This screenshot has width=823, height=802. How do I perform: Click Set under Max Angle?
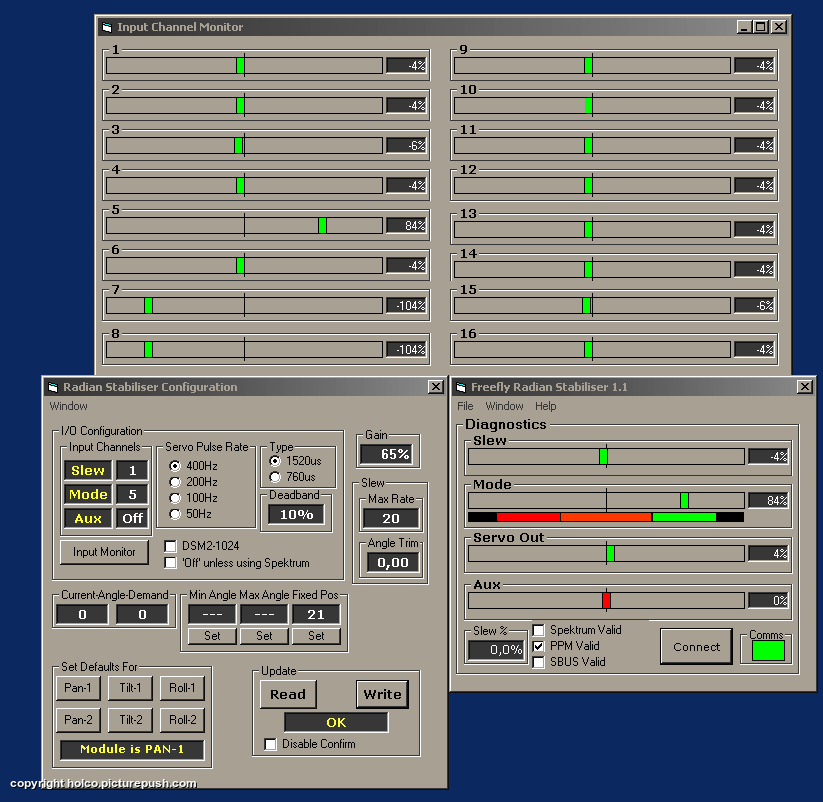pos(264,636)
